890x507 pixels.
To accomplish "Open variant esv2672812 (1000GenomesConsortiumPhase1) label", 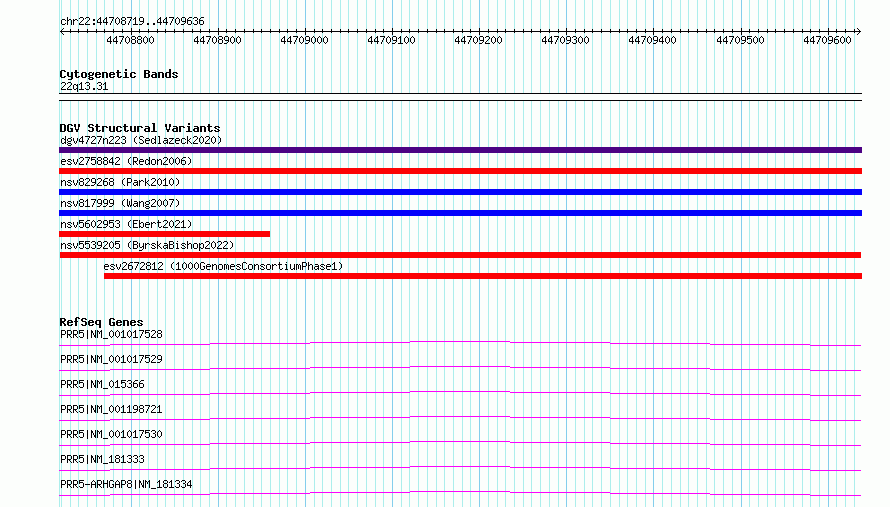I will 223,266.
